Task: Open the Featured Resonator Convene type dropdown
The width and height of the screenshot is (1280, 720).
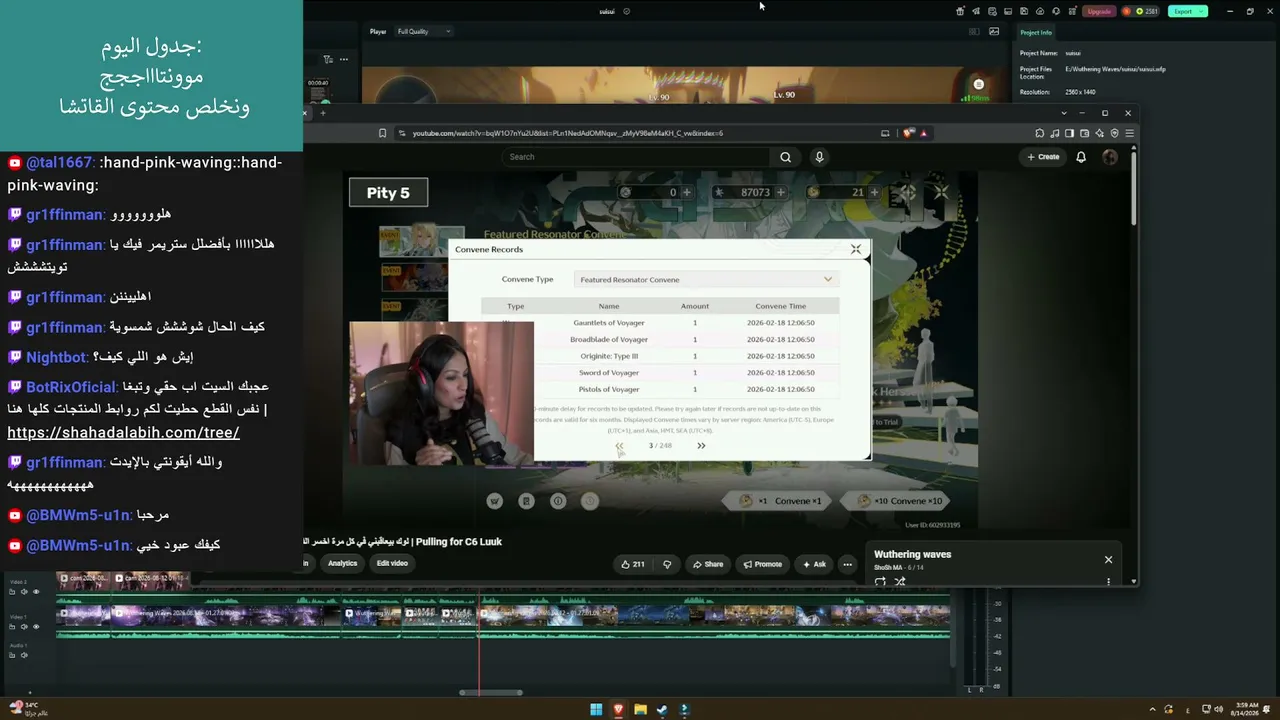Action: (x=706, y=279)
